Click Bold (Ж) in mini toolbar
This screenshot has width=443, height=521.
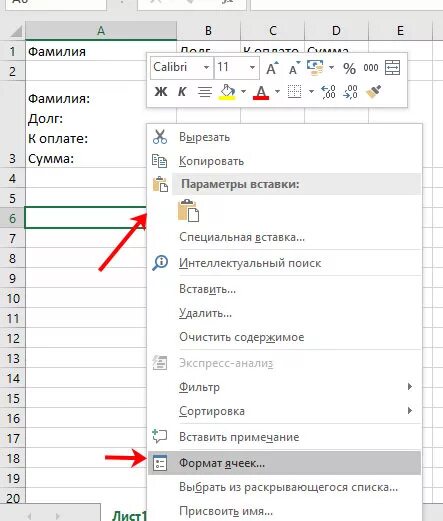tap(161, 91)
